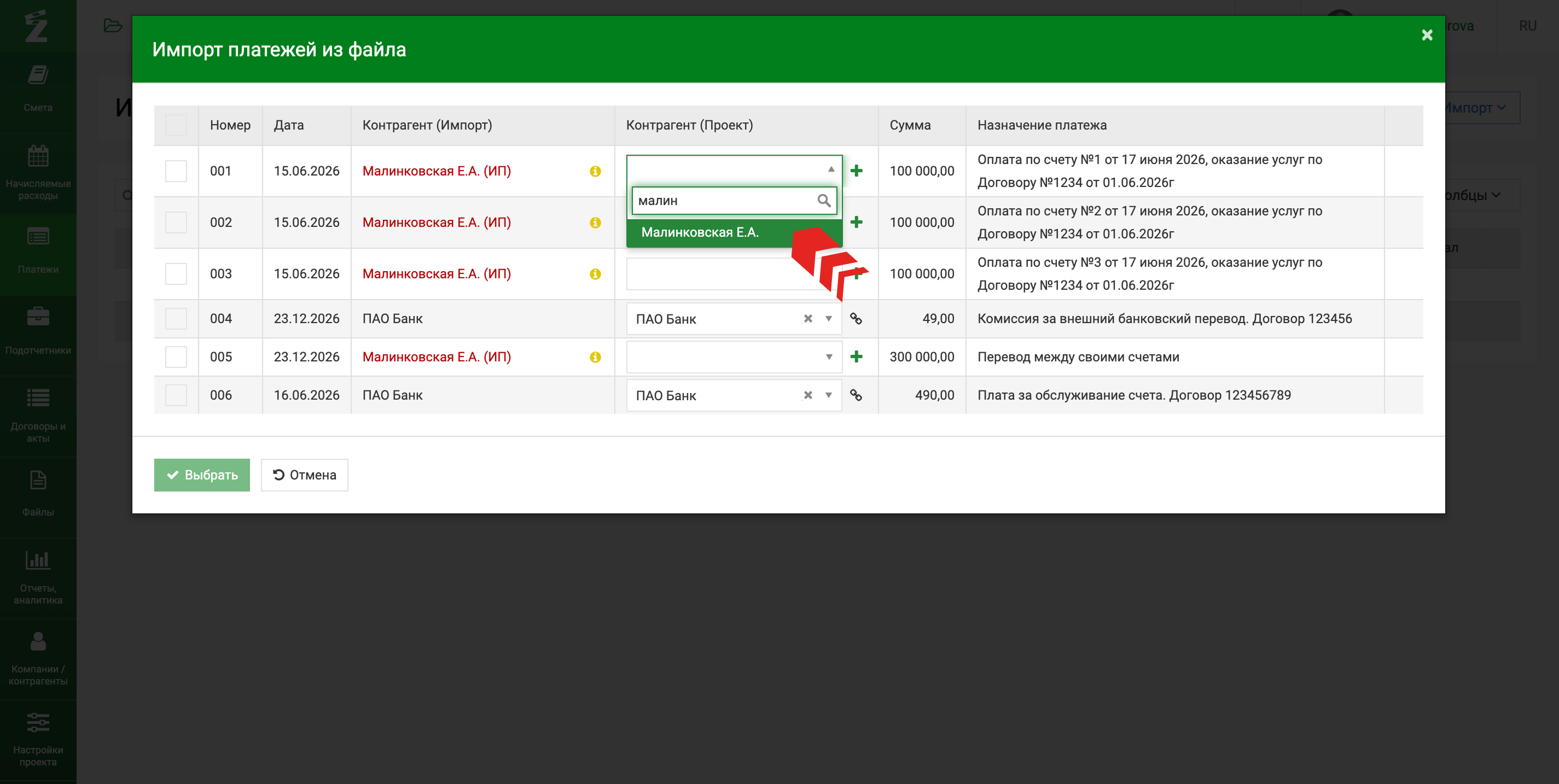This screenshot has height=784, width=1559.
Task: Open Компании / контрагенты sidebar section
Action: [38, 659]
